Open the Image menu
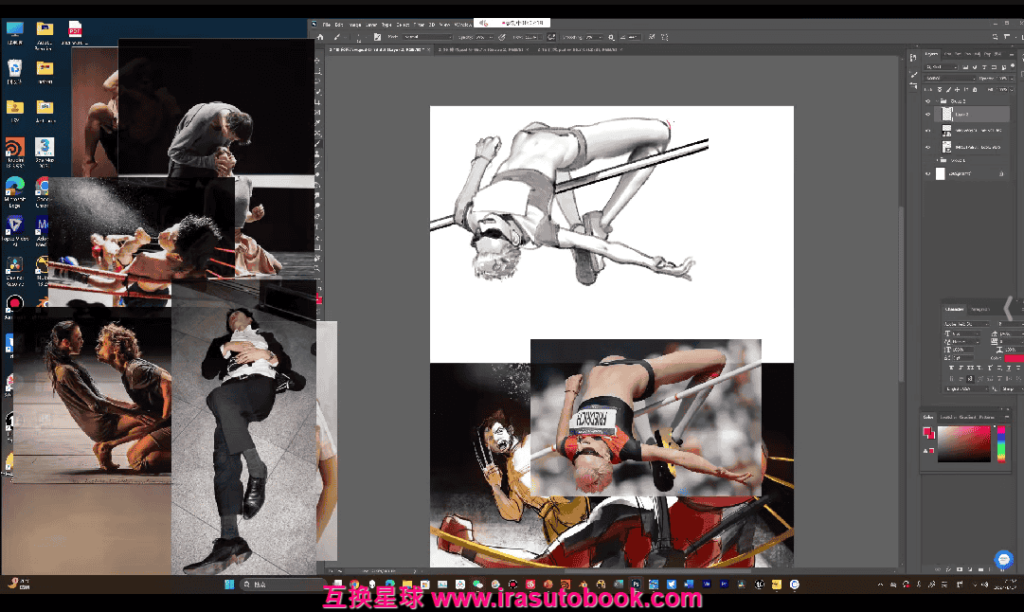 [x=355, y=25]
